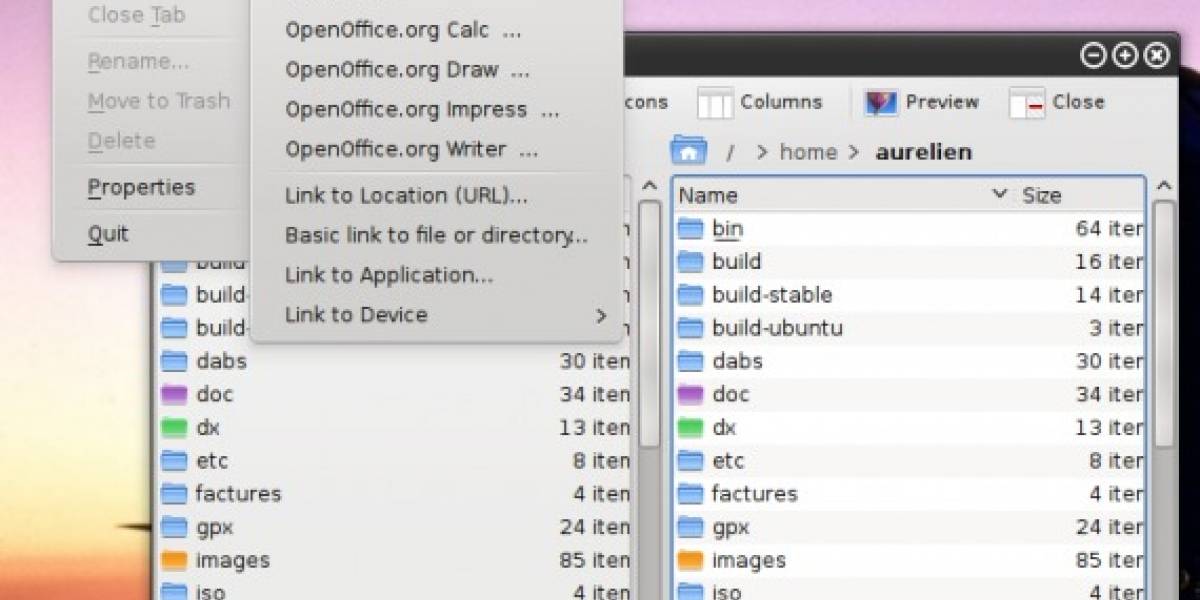Screen dimensions: 1200x600
Task: Select green dx folder icon, left pane
Action: tap(174, 427)
